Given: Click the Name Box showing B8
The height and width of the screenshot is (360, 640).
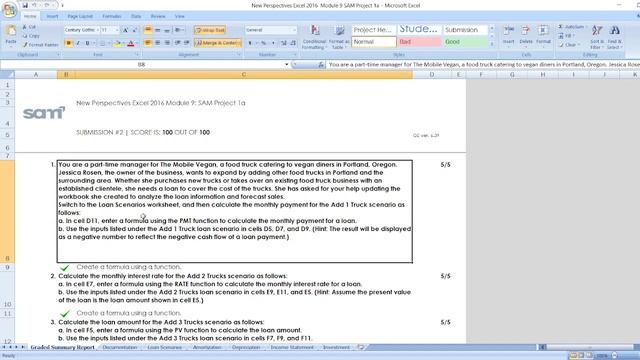Looking at the screenshot, I should coord(141,64).
